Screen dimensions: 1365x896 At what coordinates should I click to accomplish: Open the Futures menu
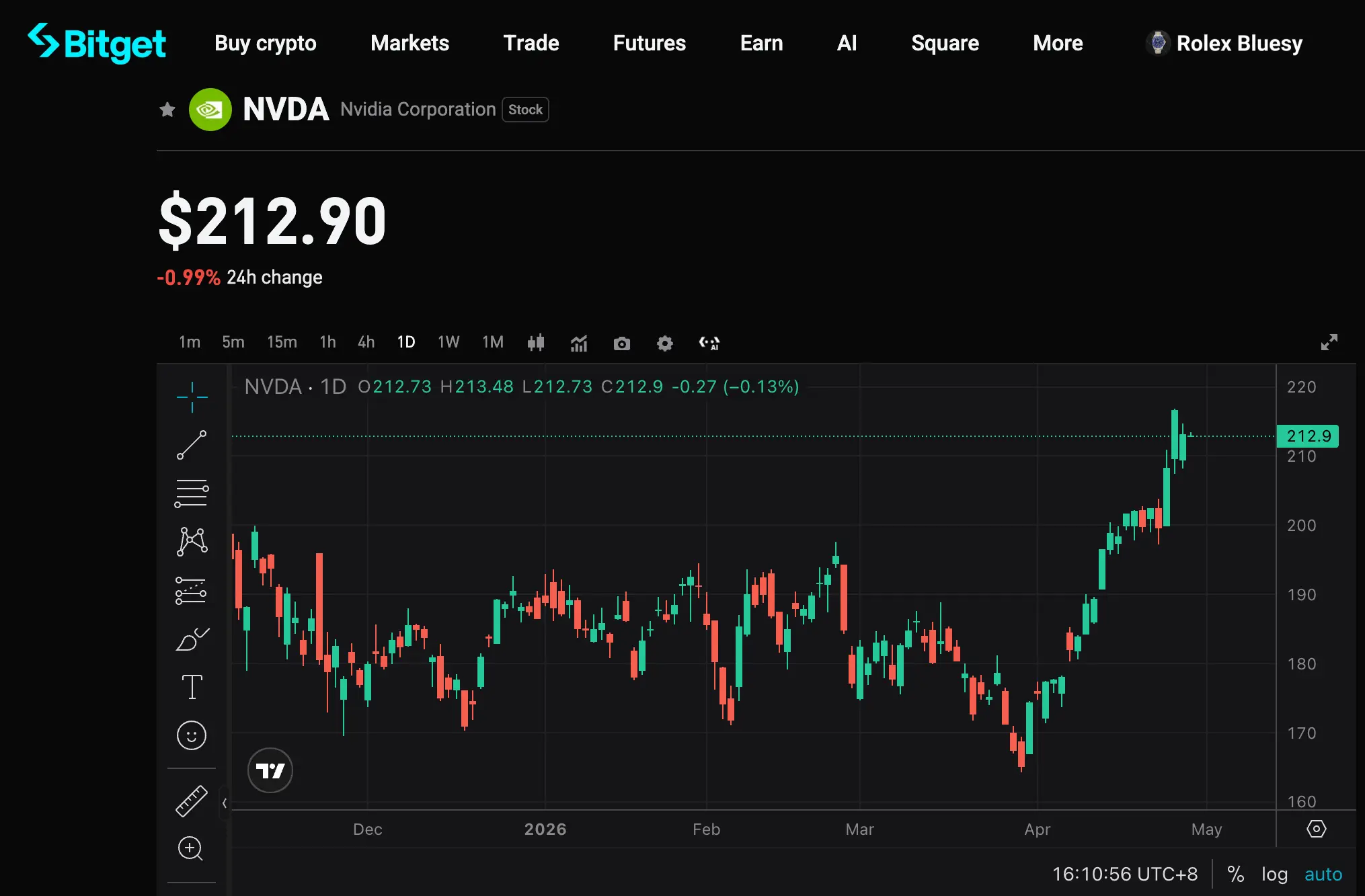click(x=649, y=43)
